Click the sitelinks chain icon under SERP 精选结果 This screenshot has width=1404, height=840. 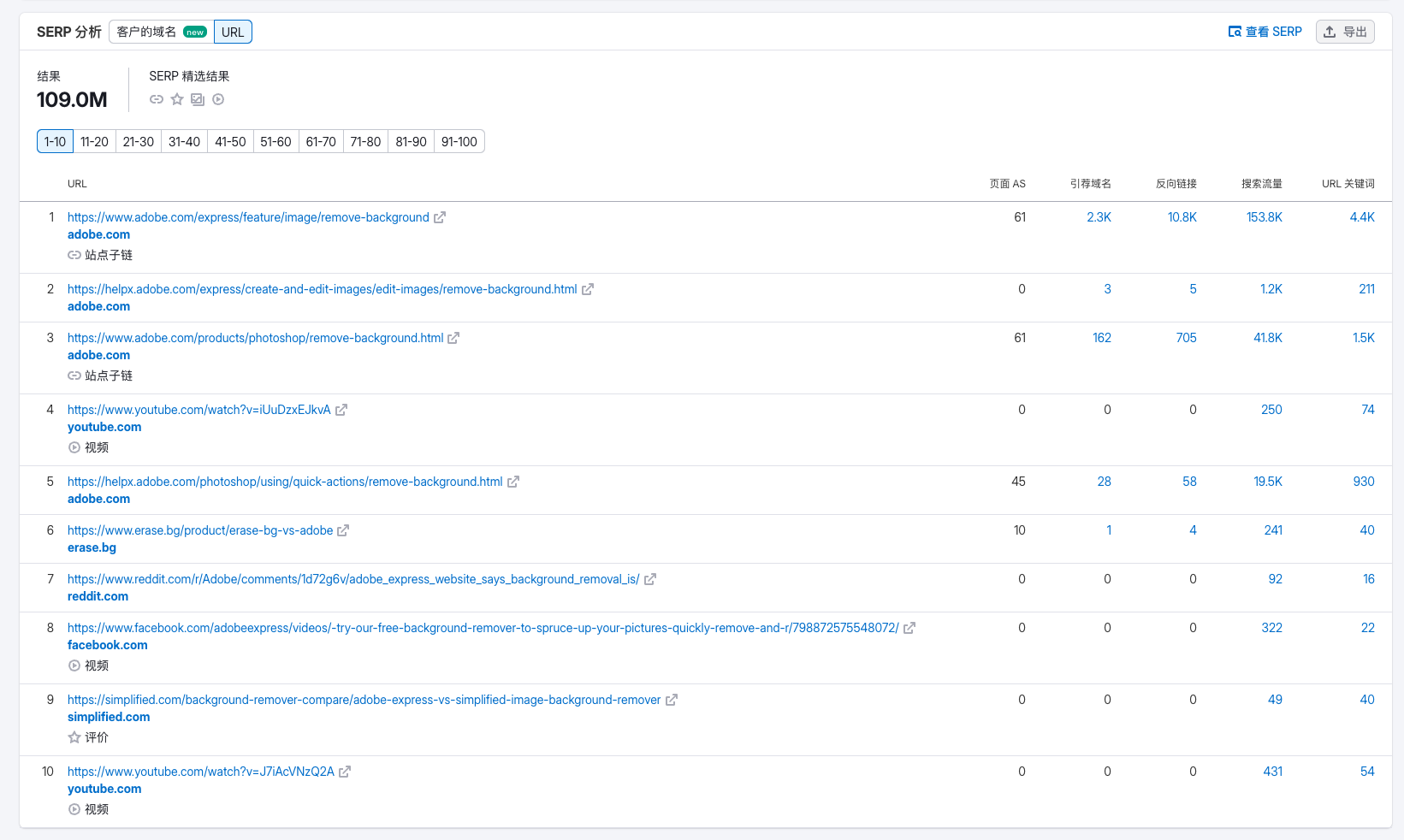[x=157, y=99]
